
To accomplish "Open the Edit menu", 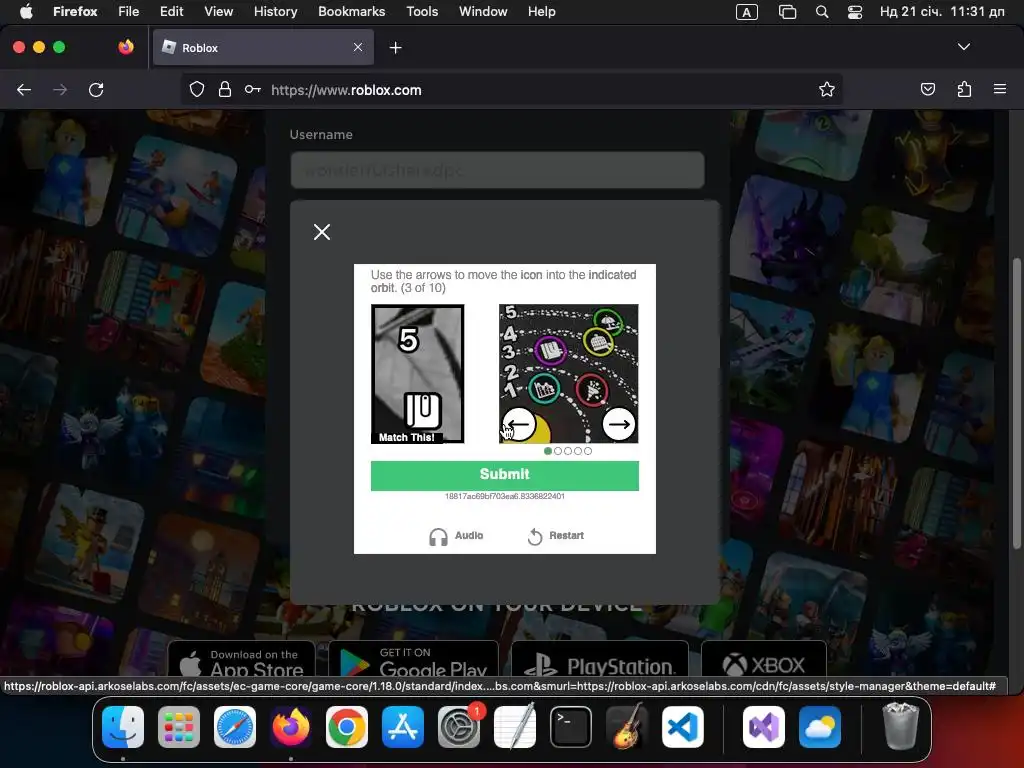I will (172, 12).
